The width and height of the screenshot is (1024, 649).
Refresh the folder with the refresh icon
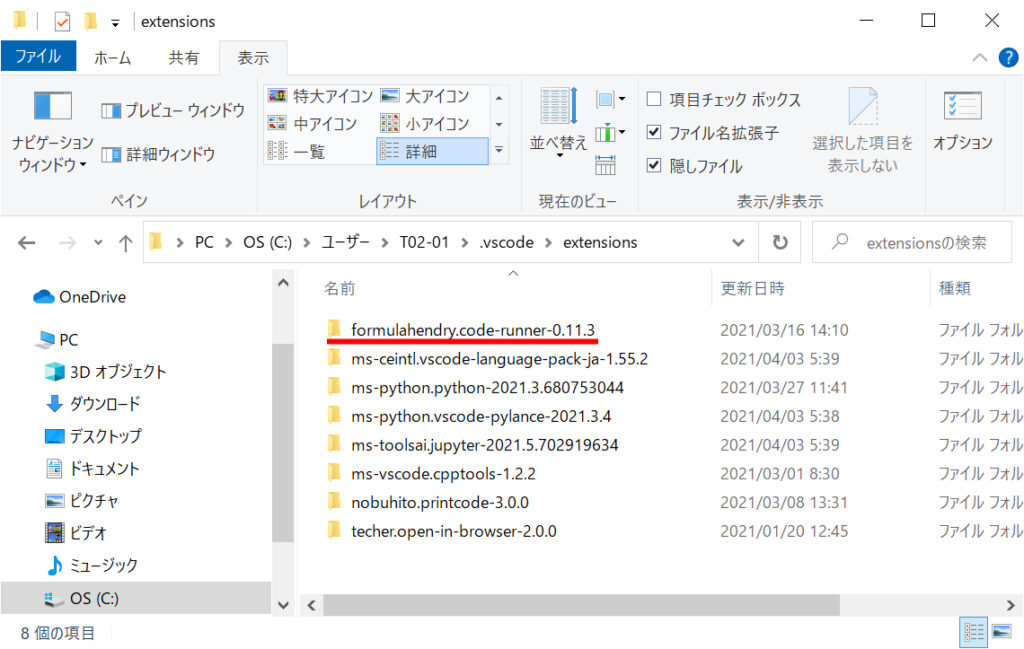[x=780, y=241]
